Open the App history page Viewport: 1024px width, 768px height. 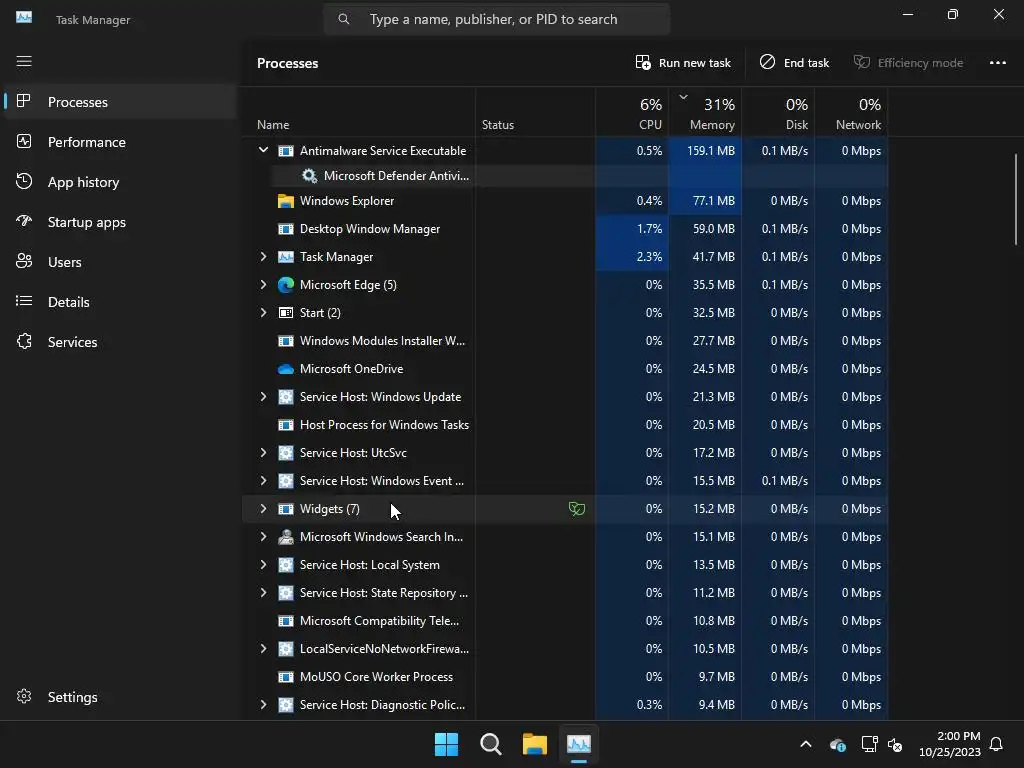120,182
